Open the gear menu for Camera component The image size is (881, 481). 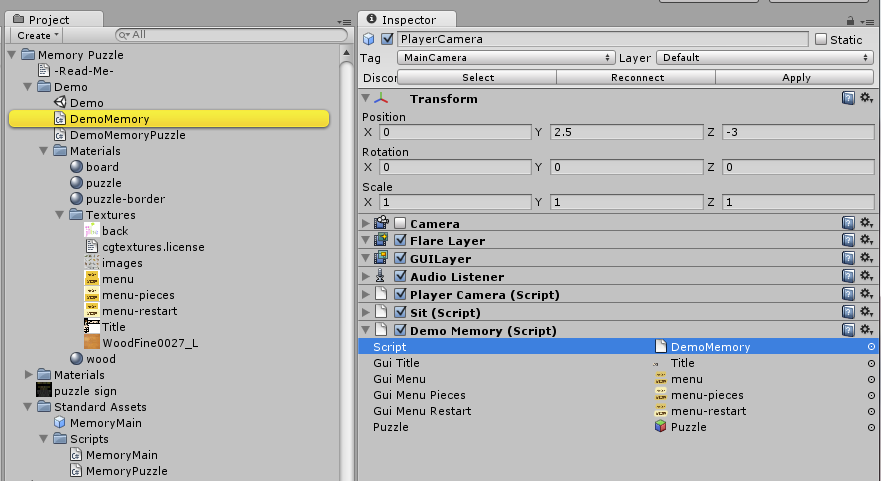coord(867,223)
